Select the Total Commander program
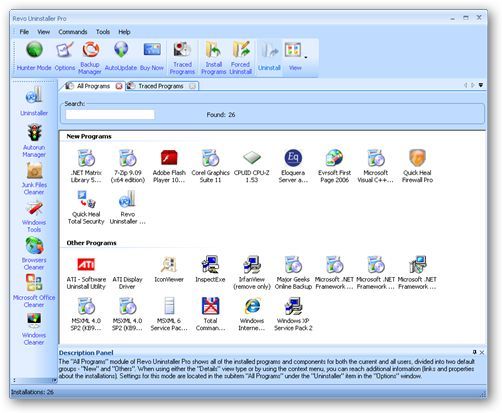This screenshot has width=502, height=413. [210, 314]
